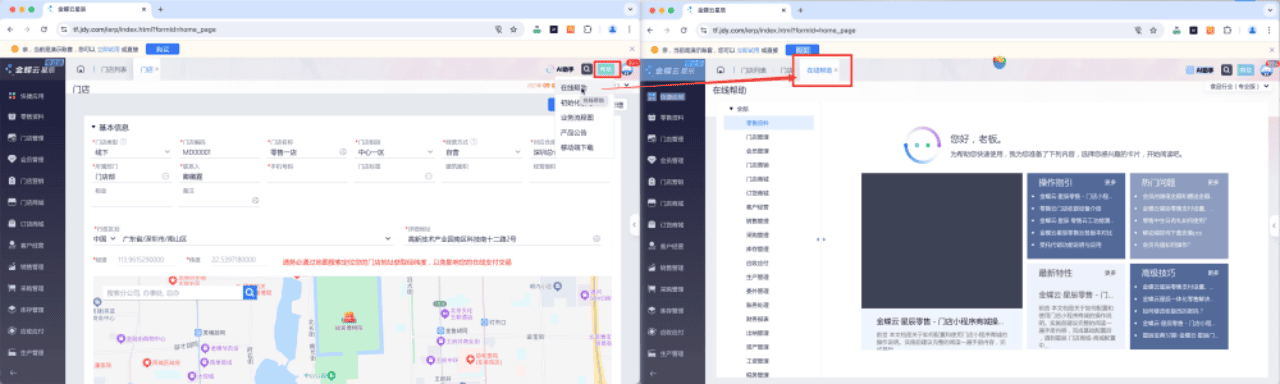Click 更多 on the 热门问题 card

point(1213,183)
